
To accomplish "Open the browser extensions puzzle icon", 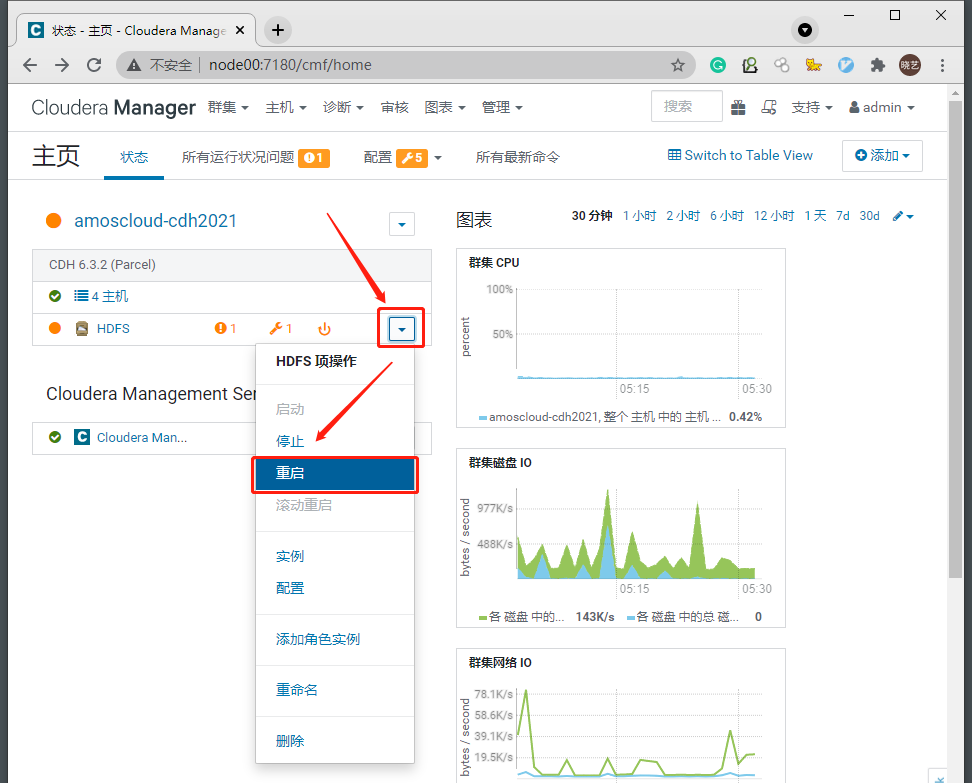I will click(878, 65).
